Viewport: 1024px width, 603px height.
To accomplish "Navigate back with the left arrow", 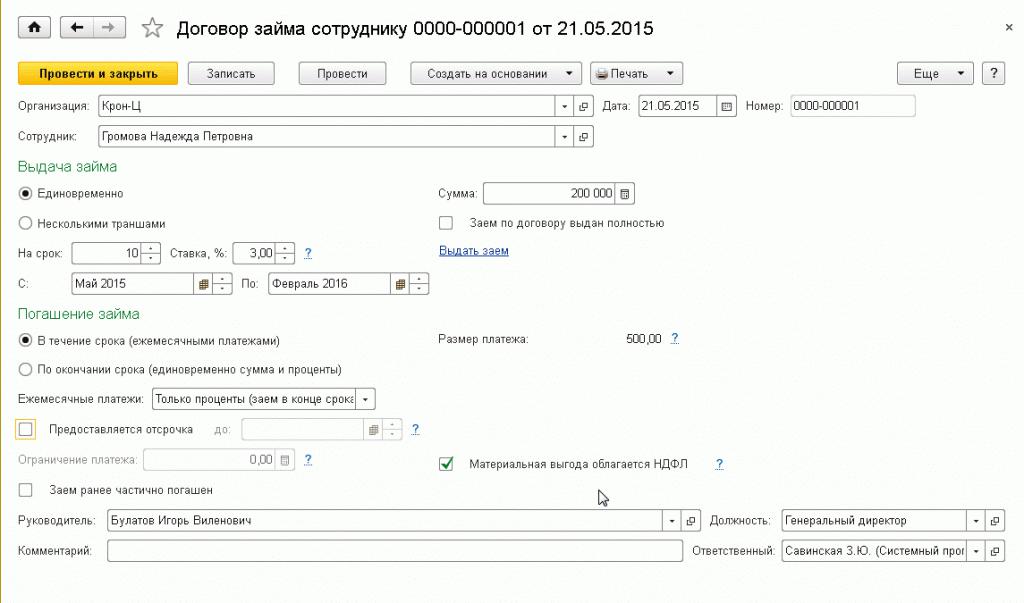I will 76,27.
